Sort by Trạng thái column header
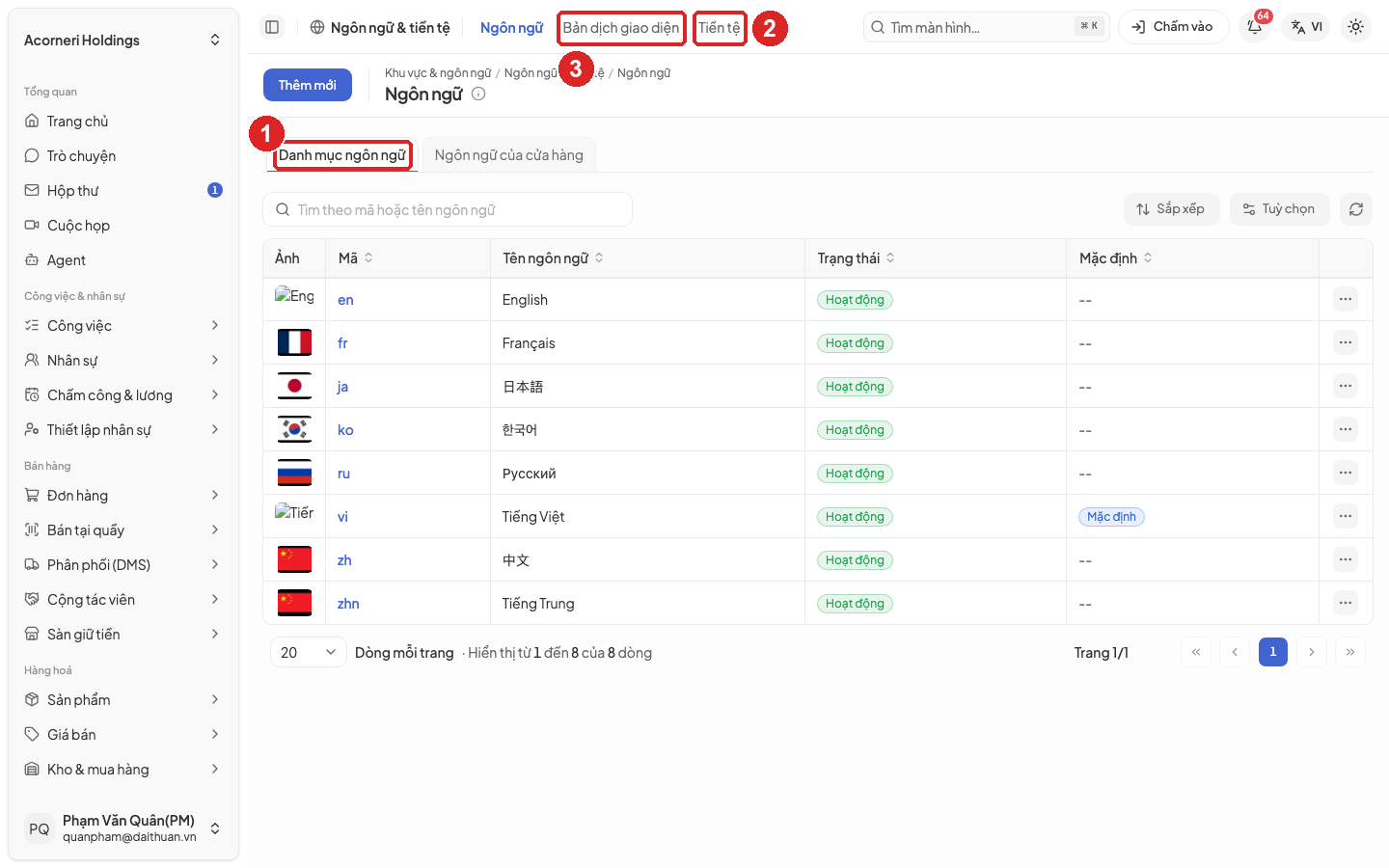Screen dimensions: 1389x868 click(857, 258)
